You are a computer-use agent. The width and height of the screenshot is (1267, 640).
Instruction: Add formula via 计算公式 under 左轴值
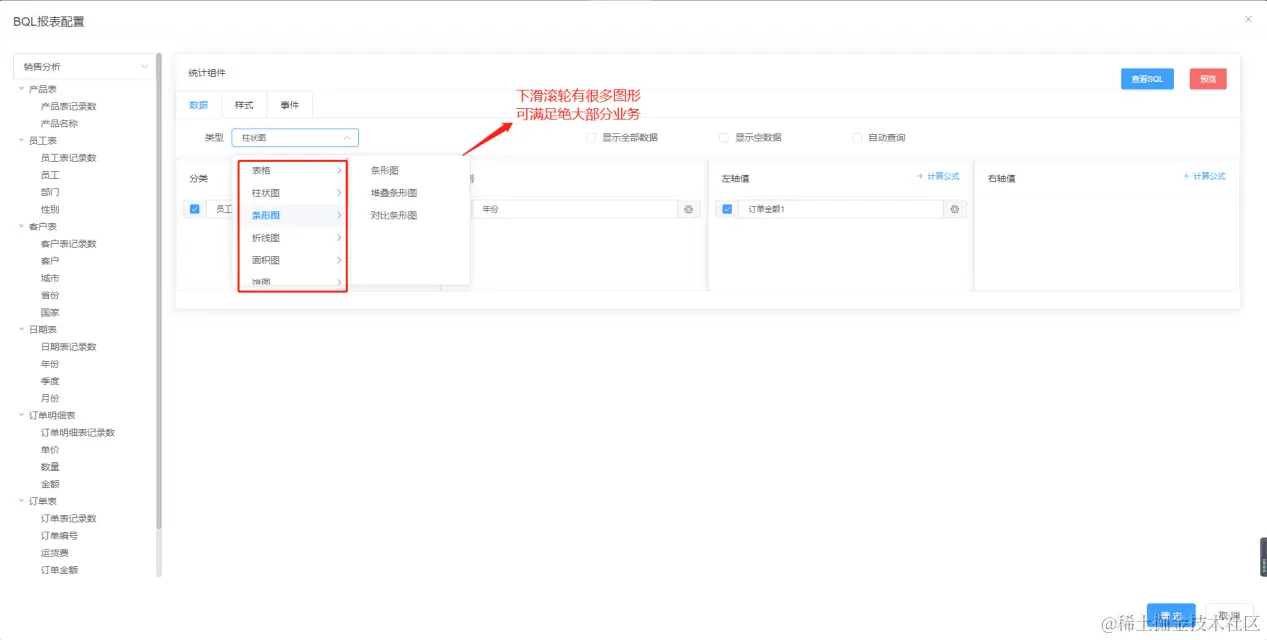(938, 176)
